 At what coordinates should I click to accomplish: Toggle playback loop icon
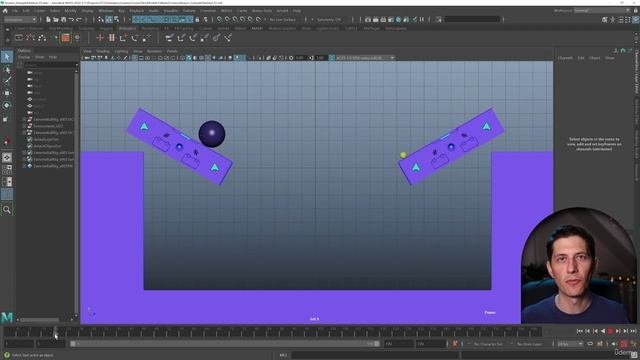[590, 344]
